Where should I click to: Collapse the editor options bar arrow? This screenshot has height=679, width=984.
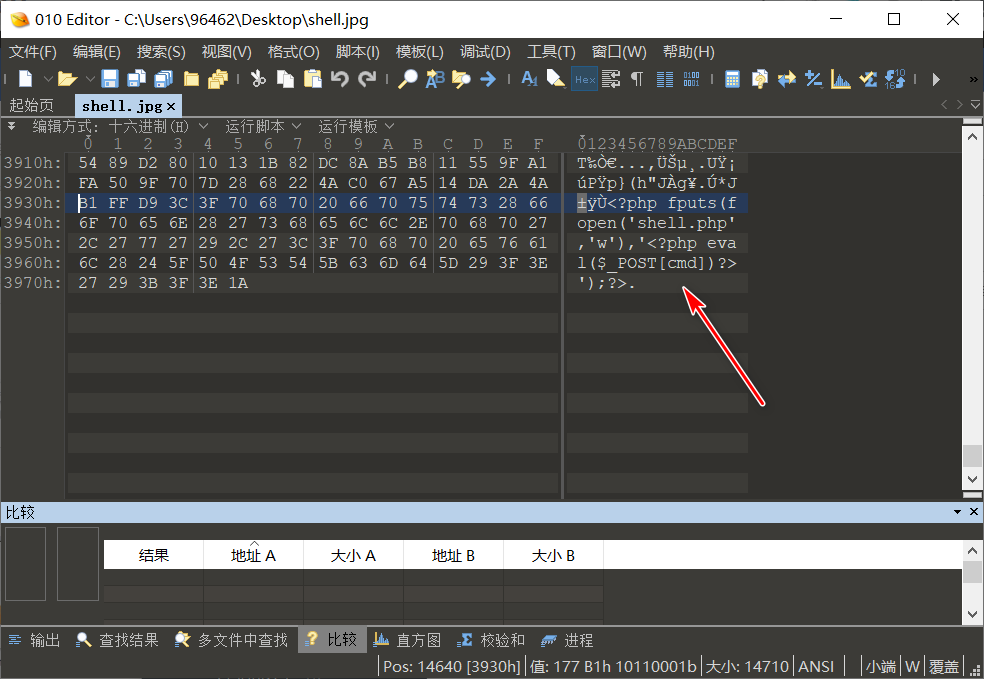pyautogui.click(x=11, y=126)
